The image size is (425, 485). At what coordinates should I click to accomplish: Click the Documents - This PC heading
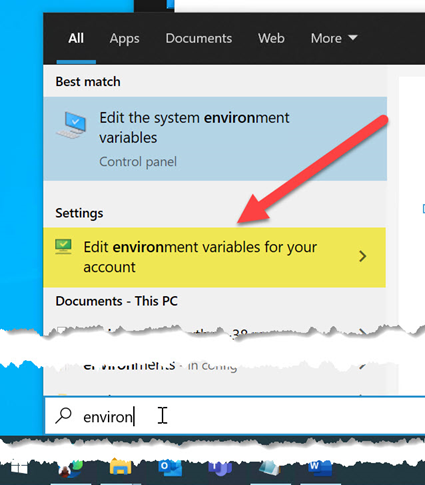coord(116,301)
